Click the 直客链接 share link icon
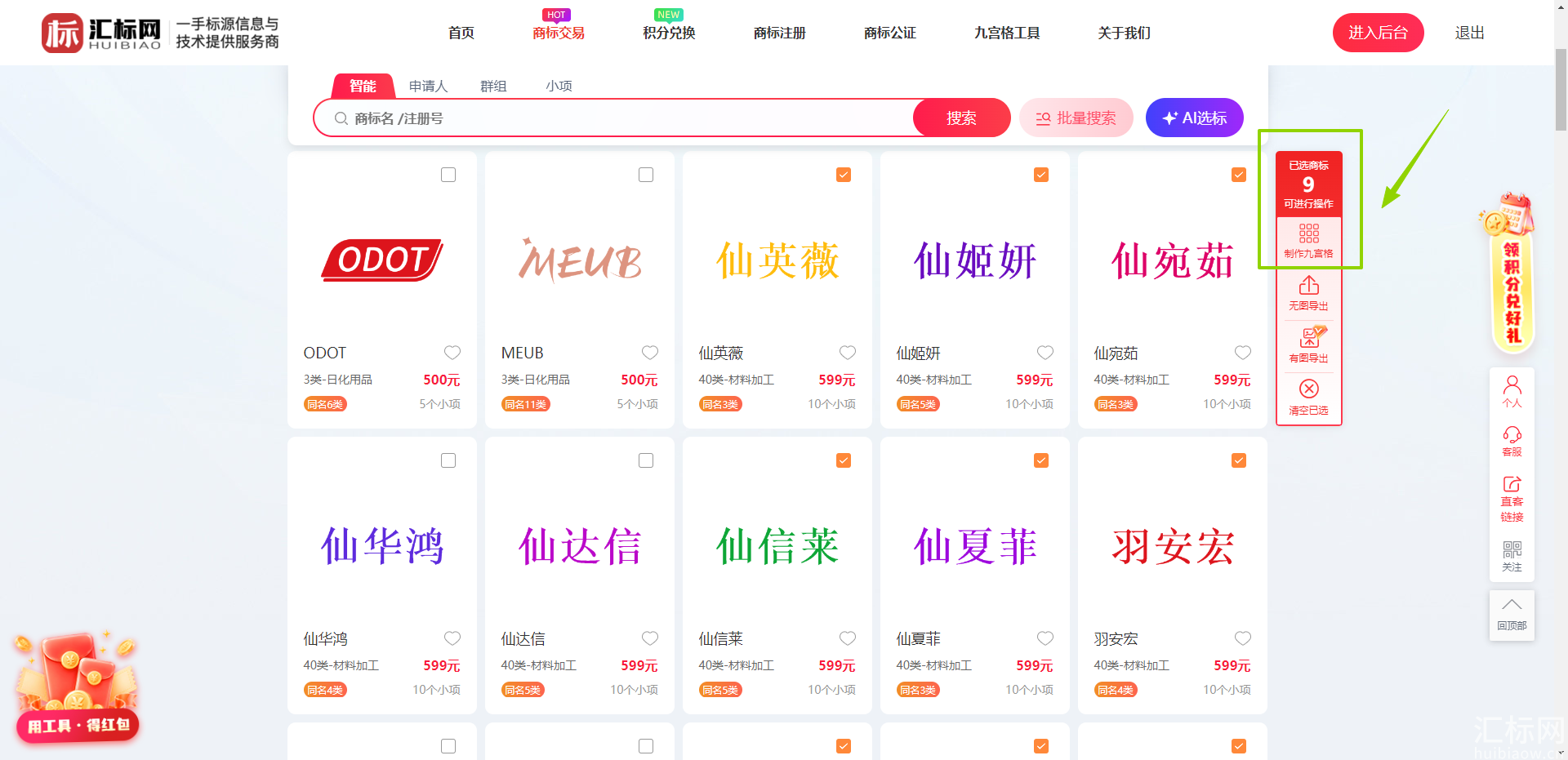The image size is (1568, 760). pos(1512,484)
